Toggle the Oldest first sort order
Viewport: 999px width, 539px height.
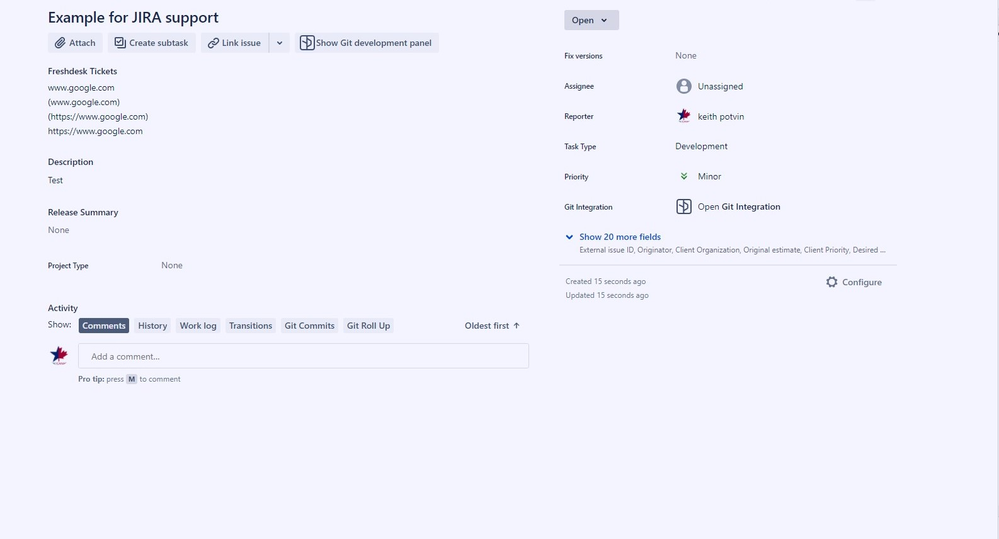point(492,326)
